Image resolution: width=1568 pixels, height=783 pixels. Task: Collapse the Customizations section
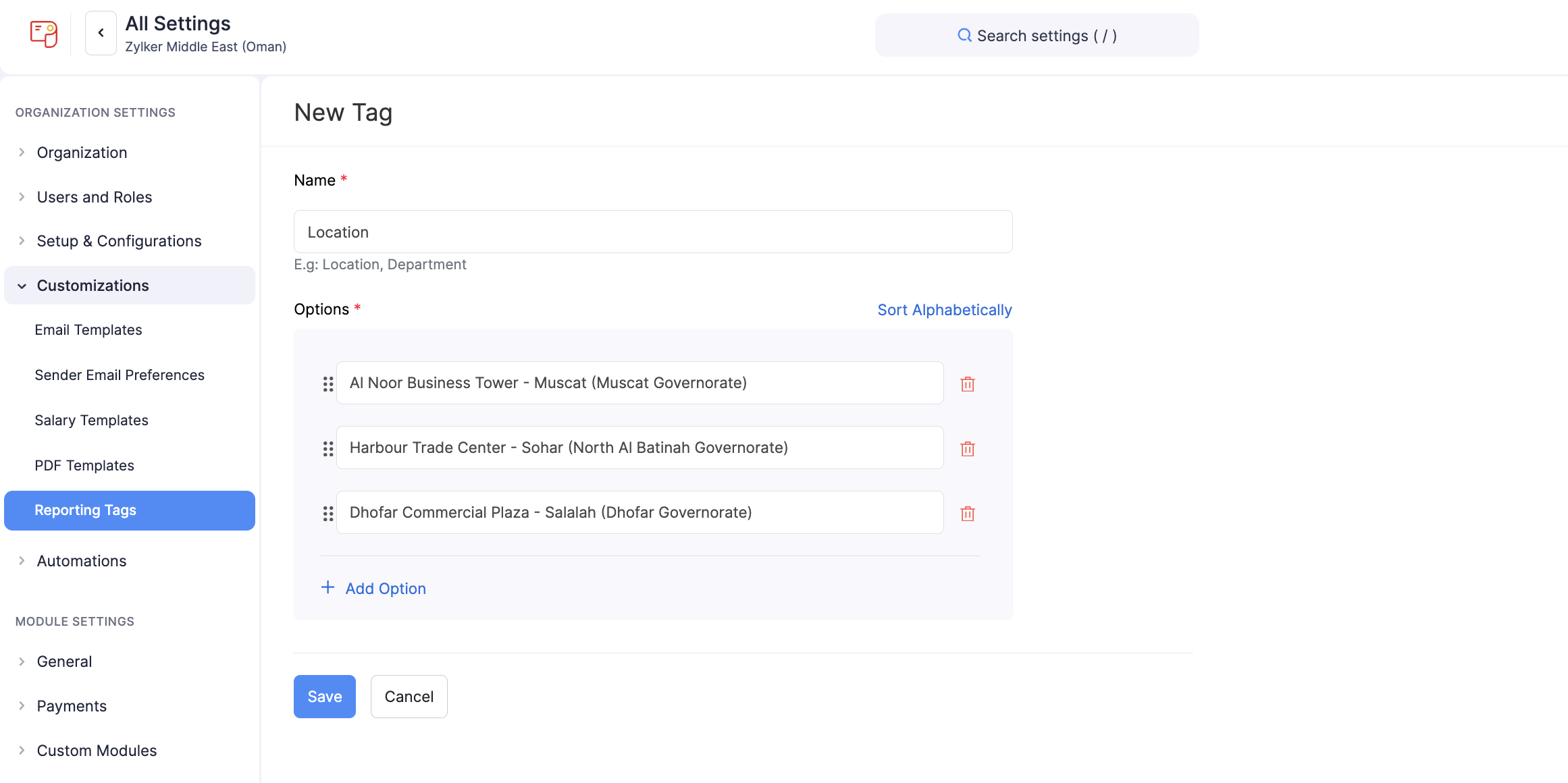(92, 286)
